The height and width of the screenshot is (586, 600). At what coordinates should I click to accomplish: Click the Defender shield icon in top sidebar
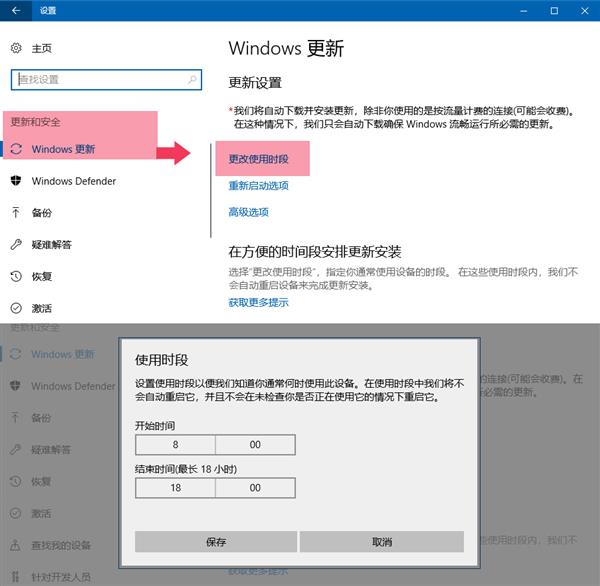click(16, 181)
